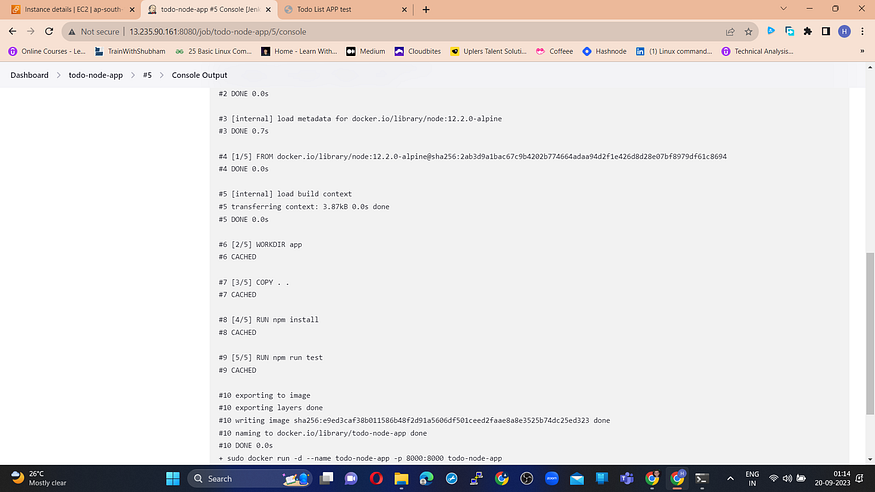Screen dimensions: 875x492
Task: Close the Todo List APP test tab
Action: point(404,9)
